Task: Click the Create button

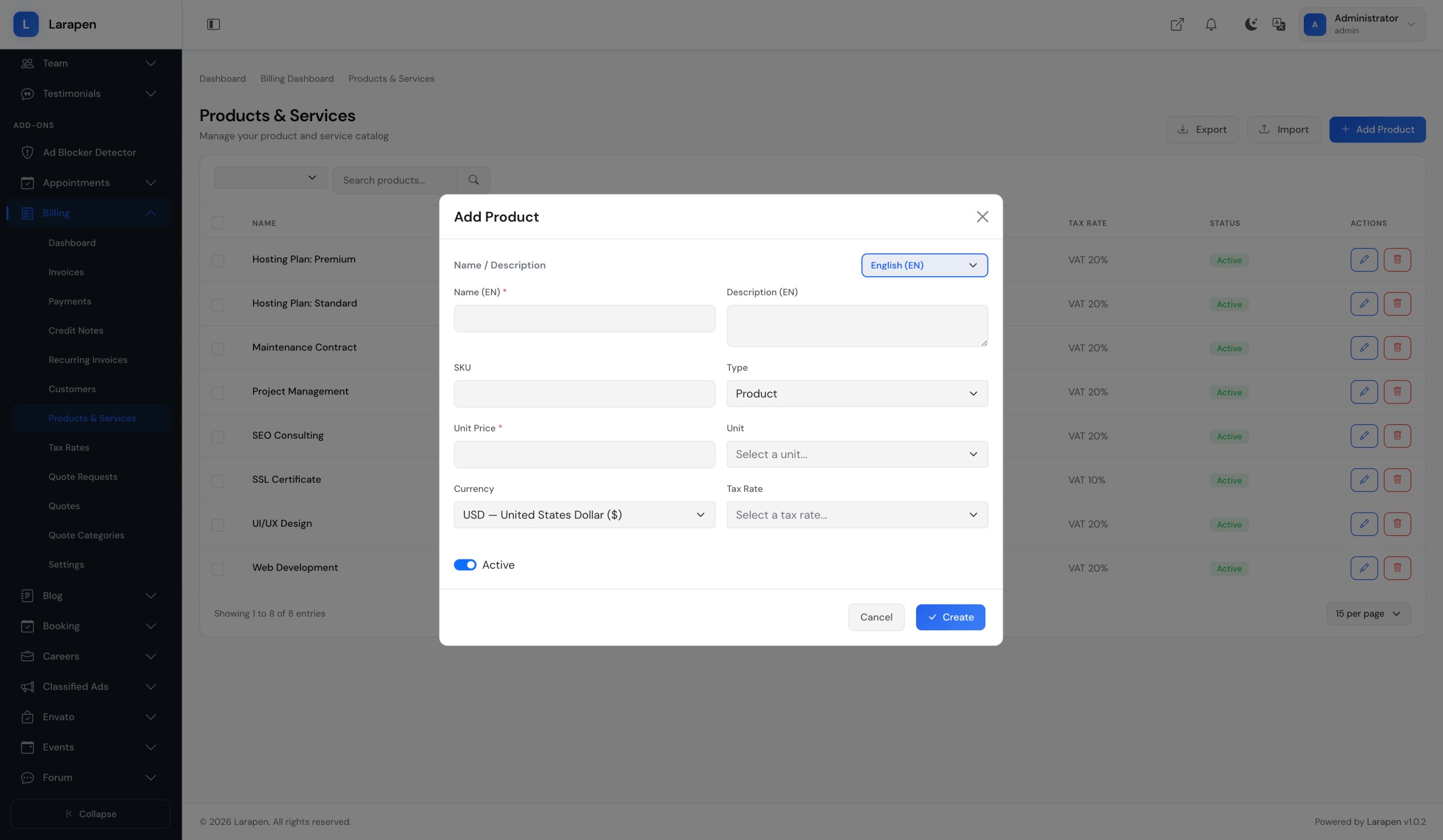Action: pos(950,617)
